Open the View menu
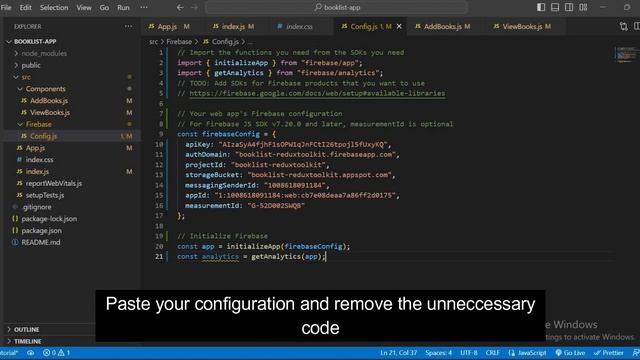This screenshot has height=360, width=640. click(84, 7)
